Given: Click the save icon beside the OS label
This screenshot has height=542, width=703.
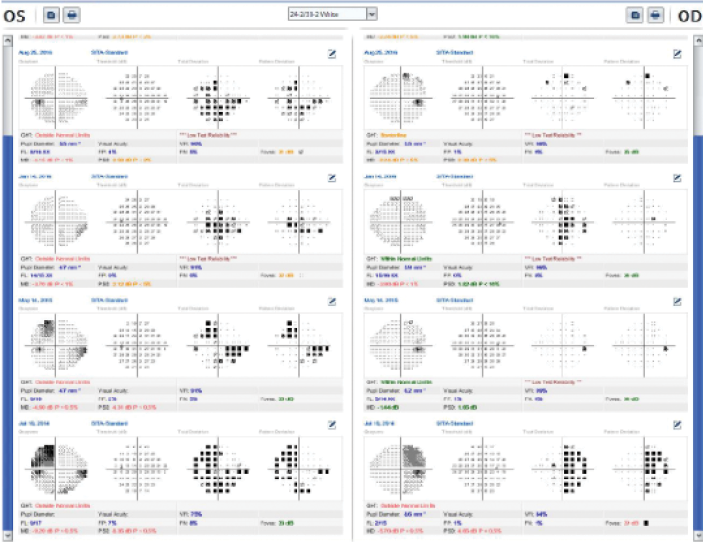Looking at the screenshot, I should point(51,15).
